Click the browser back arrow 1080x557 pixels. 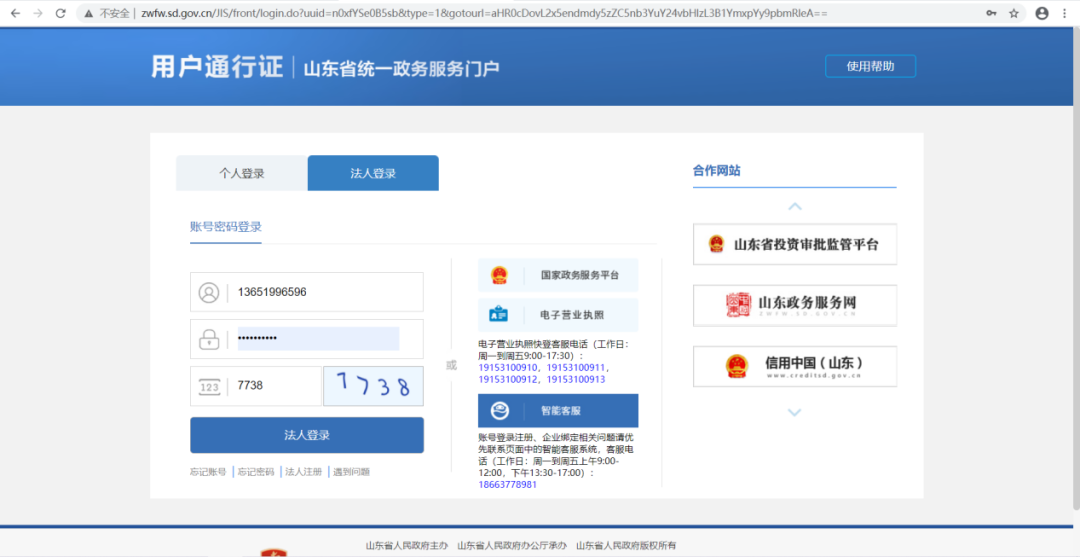point(15,13)
